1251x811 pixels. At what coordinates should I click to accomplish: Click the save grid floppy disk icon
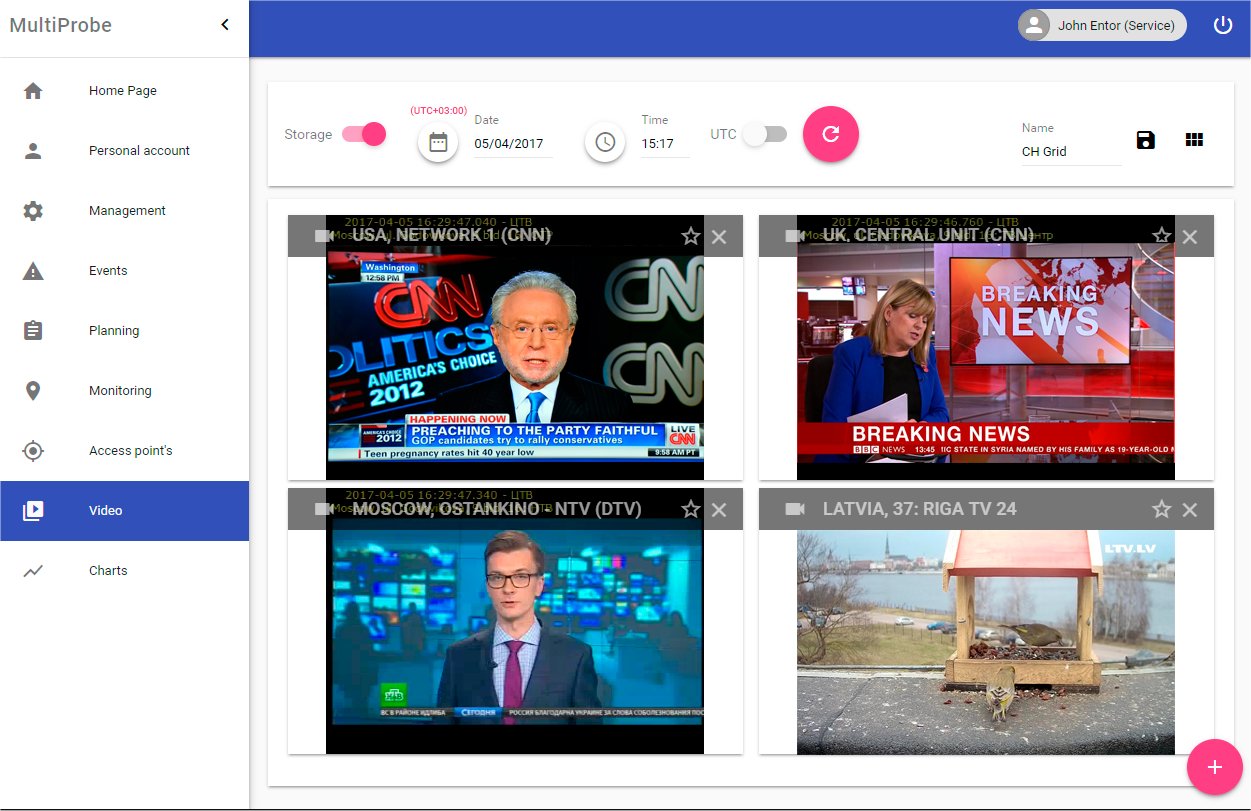click(x=1146, y=140)
